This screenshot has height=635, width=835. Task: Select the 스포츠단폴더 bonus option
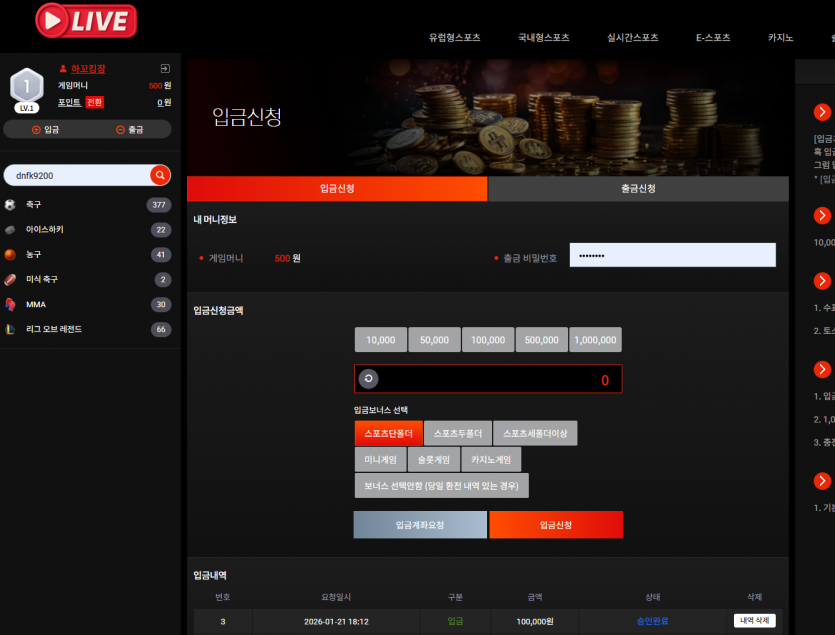[388, 434]
